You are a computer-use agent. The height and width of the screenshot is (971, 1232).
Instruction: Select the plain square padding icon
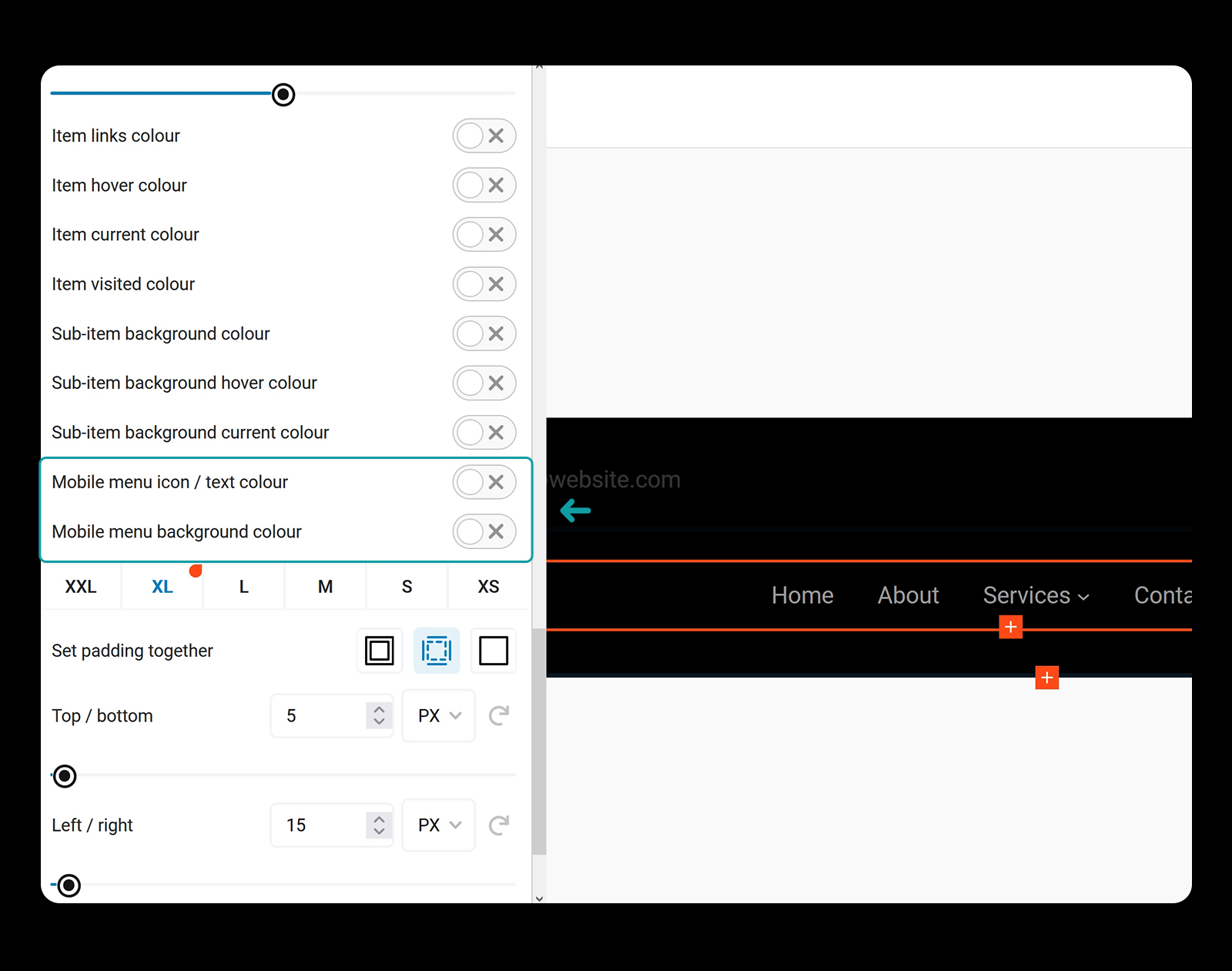(x=494, y=651)
